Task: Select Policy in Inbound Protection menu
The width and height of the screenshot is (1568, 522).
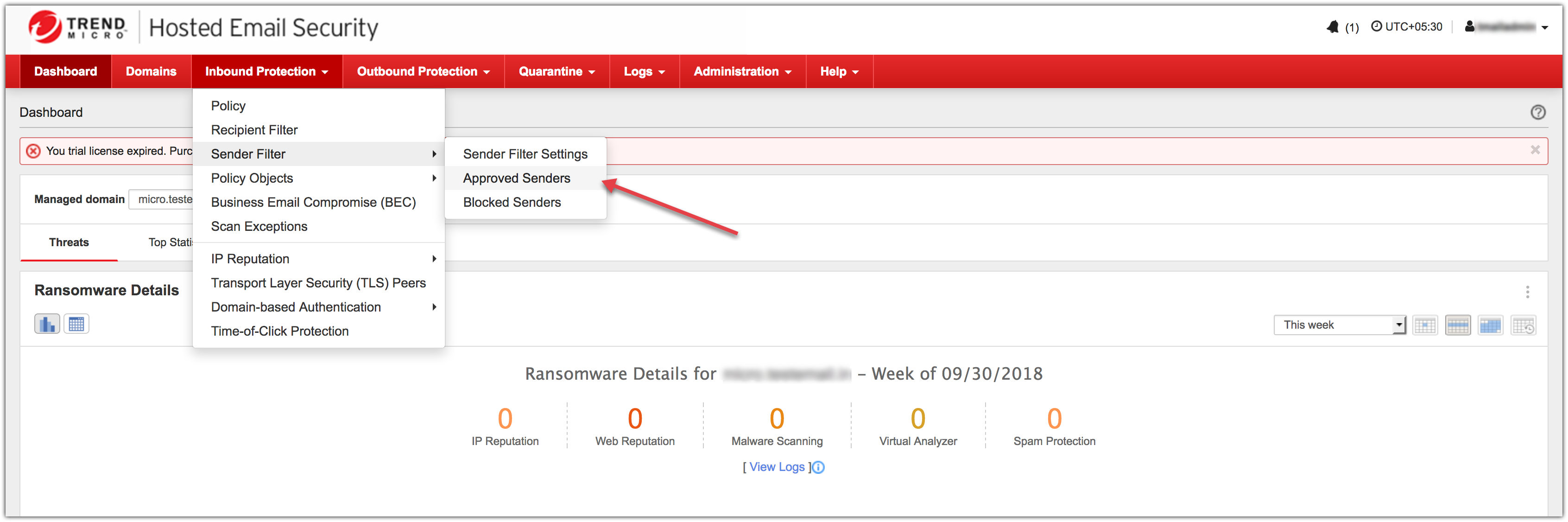Action: (x=318, y=106)
